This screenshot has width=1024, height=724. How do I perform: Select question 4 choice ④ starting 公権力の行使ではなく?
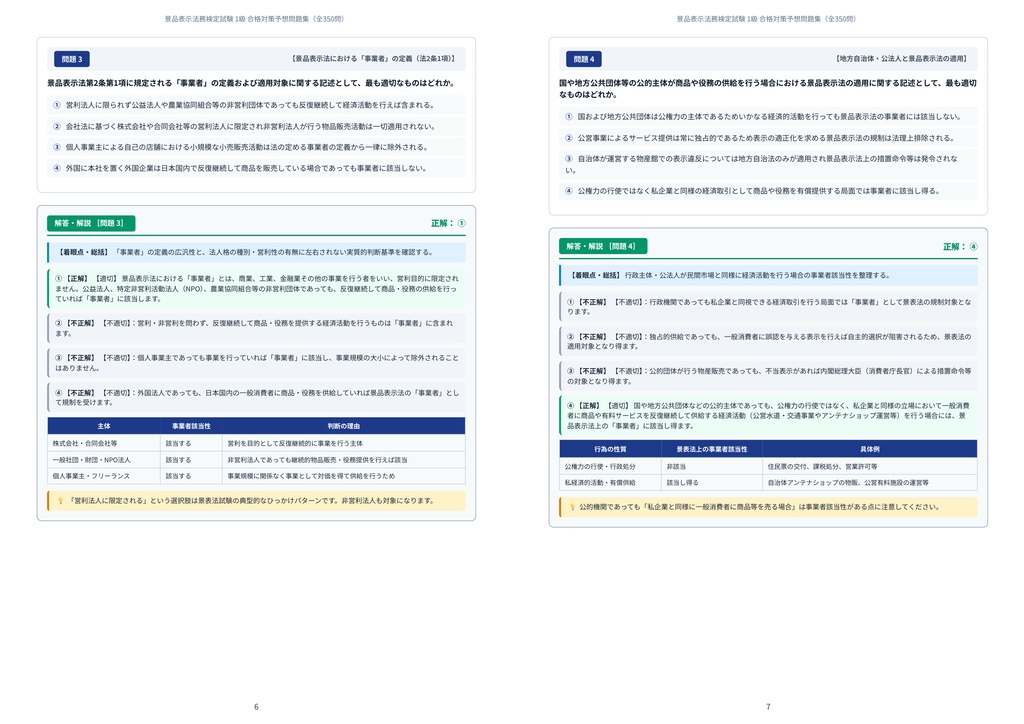pyautogui.click(x=768, y=191)
